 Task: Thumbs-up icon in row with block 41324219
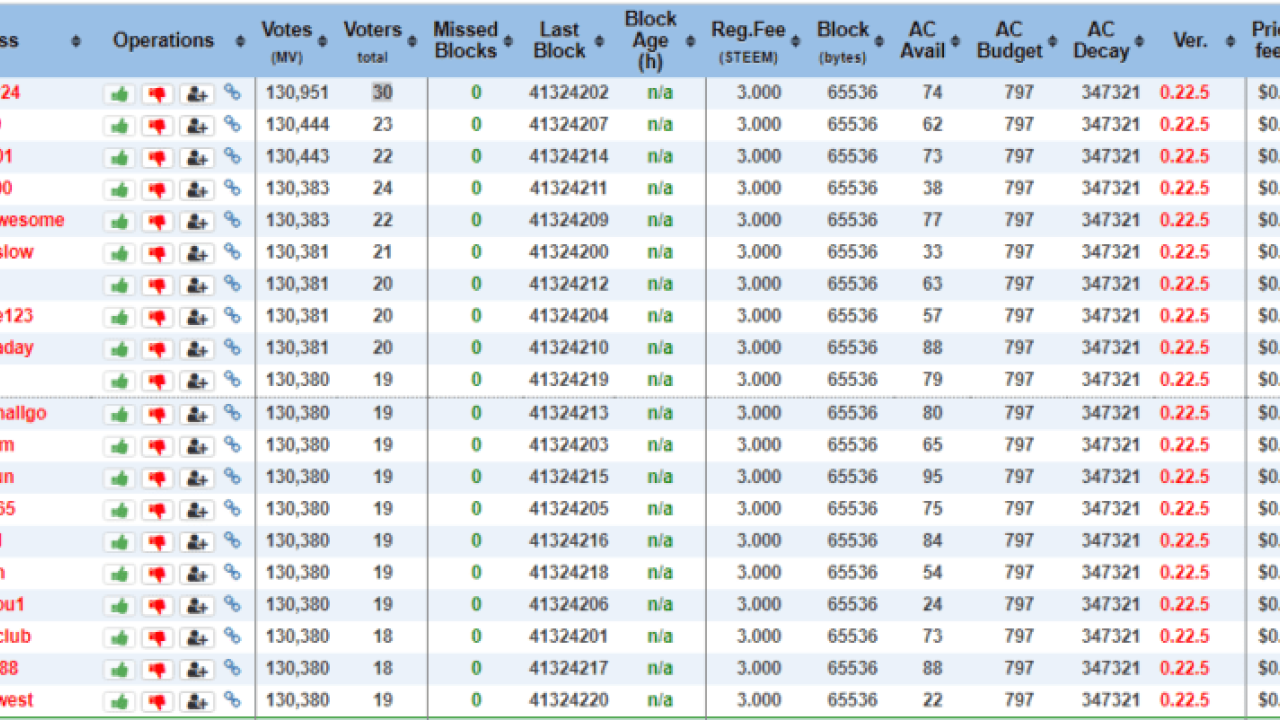click(120, 381)
